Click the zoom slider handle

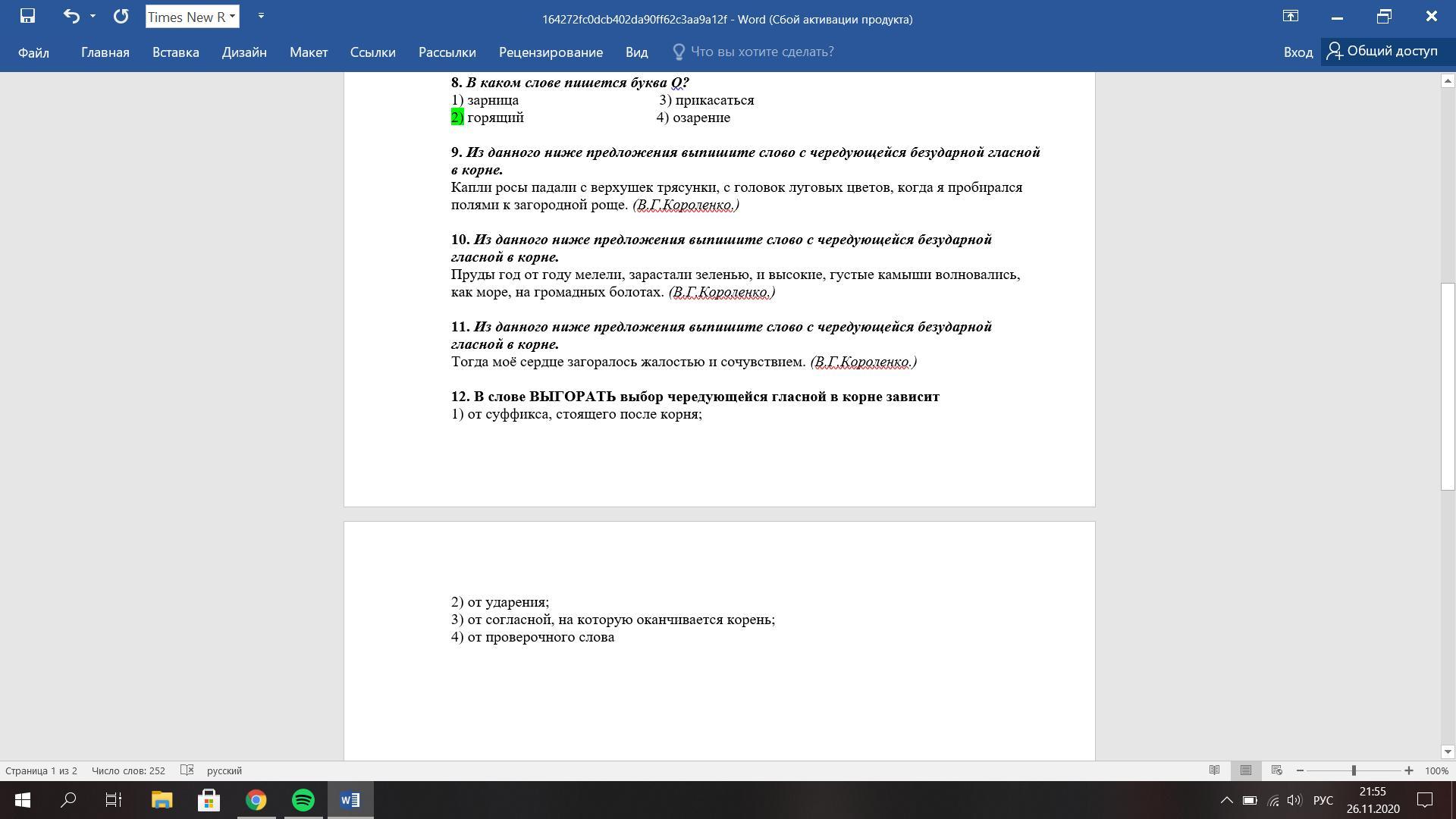[x=1354, y=770]
